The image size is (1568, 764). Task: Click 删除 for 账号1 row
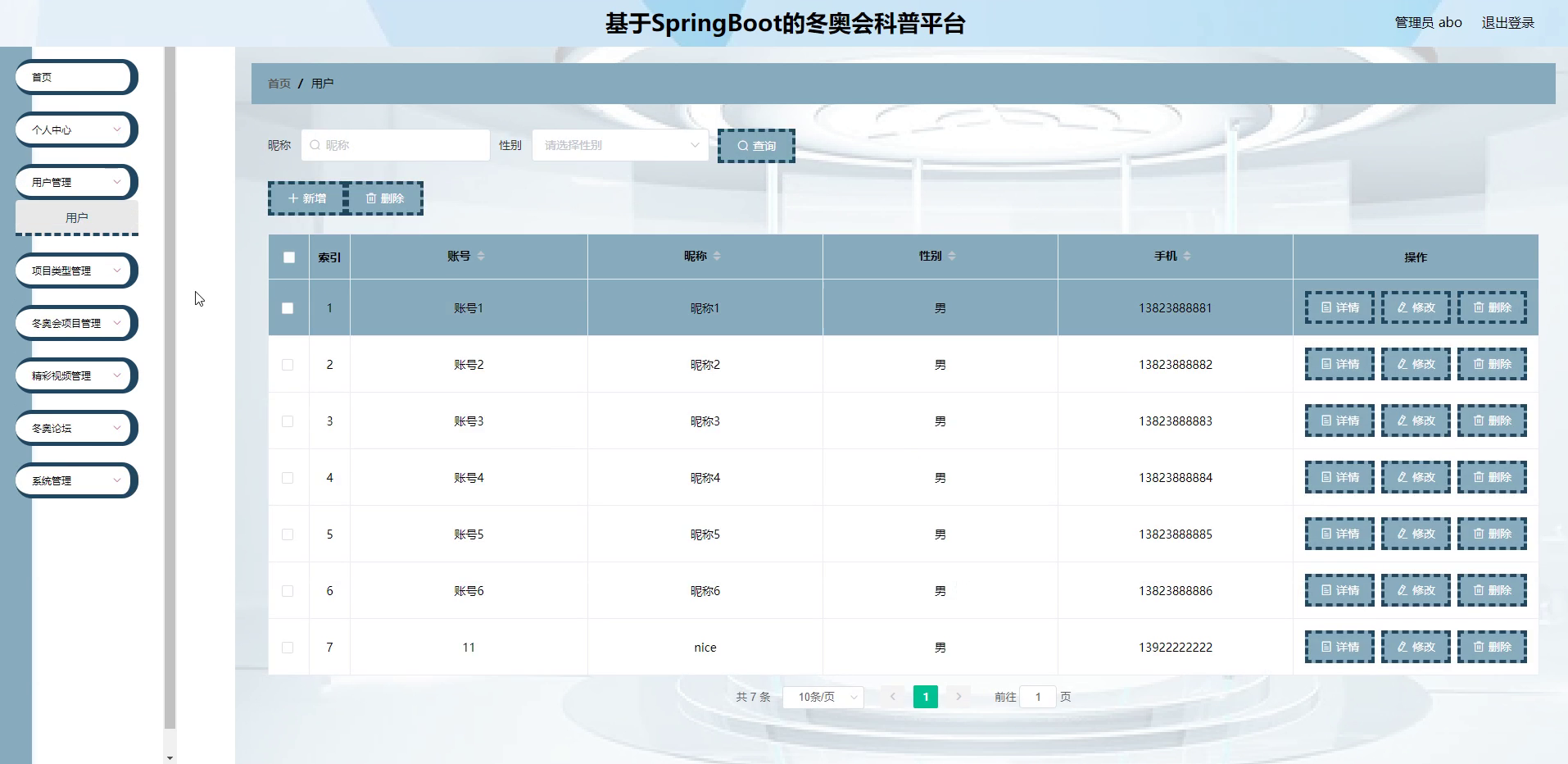[1492, 307]
